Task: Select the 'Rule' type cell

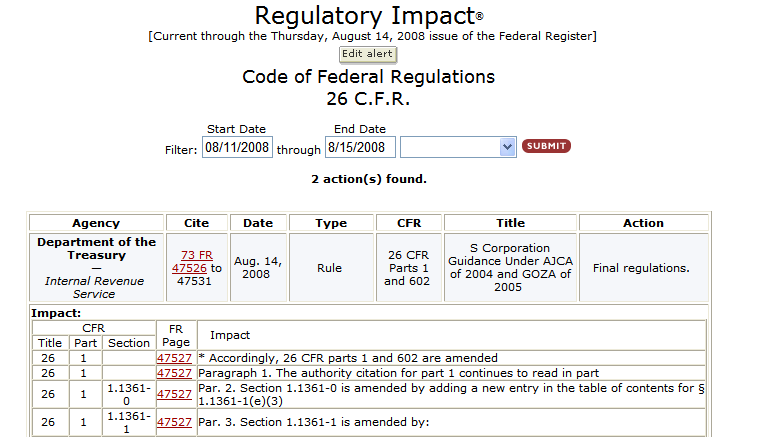Action: coord(331,268)
